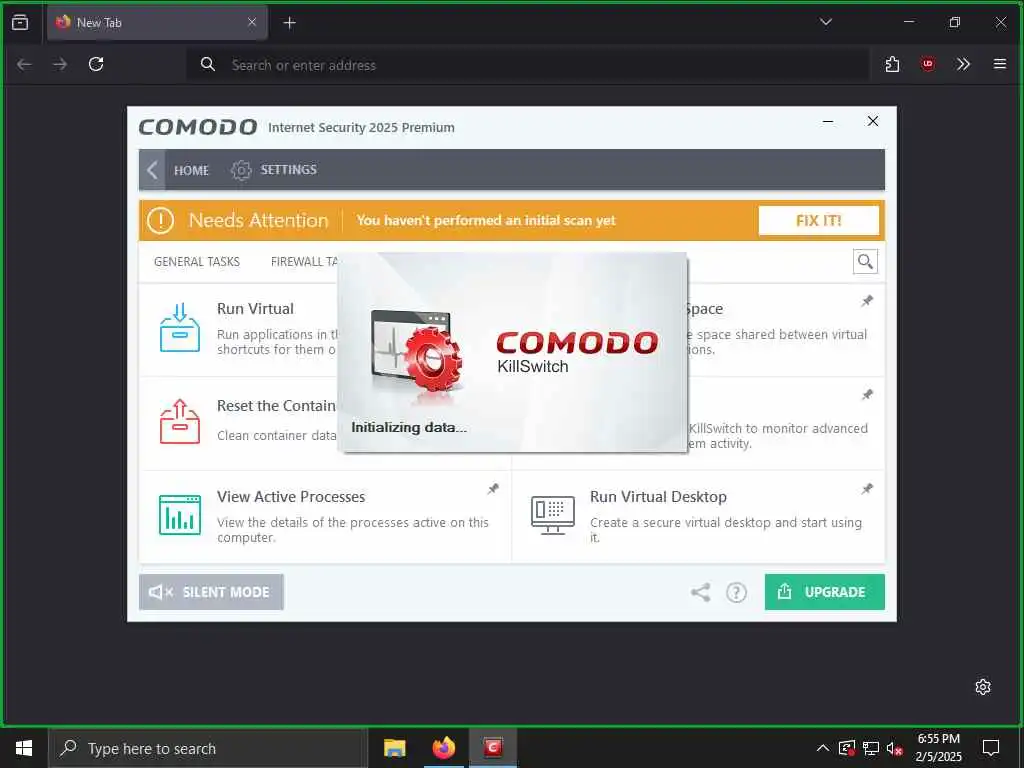Pin the View Active Processes task
This screenshot has width=1024, height=768.
coord(493,489)
